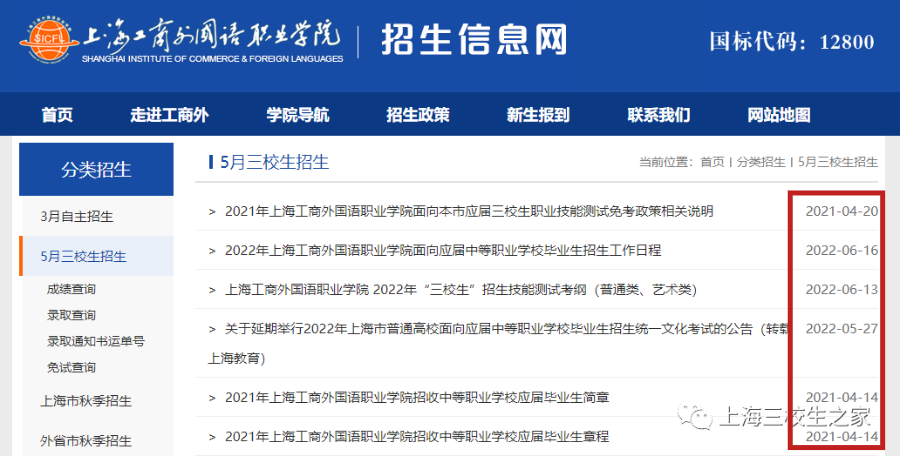The image size is (900, 456).
Task: Click the SICFL globe logo
Action: [x=49, y=40]
